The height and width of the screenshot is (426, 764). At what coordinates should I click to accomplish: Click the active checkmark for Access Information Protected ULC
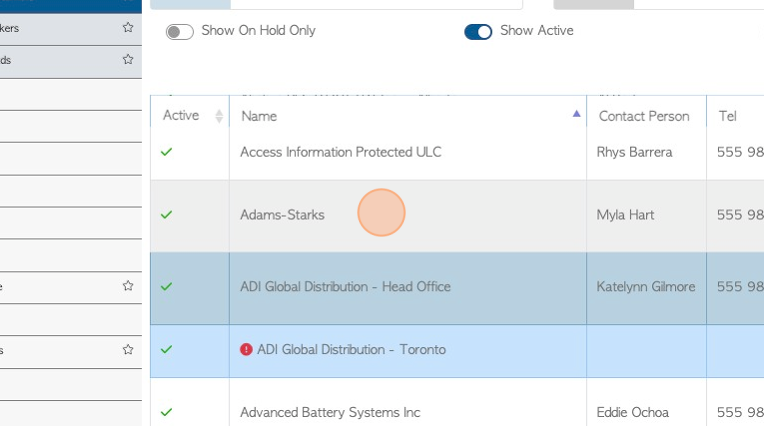point(167,152)
